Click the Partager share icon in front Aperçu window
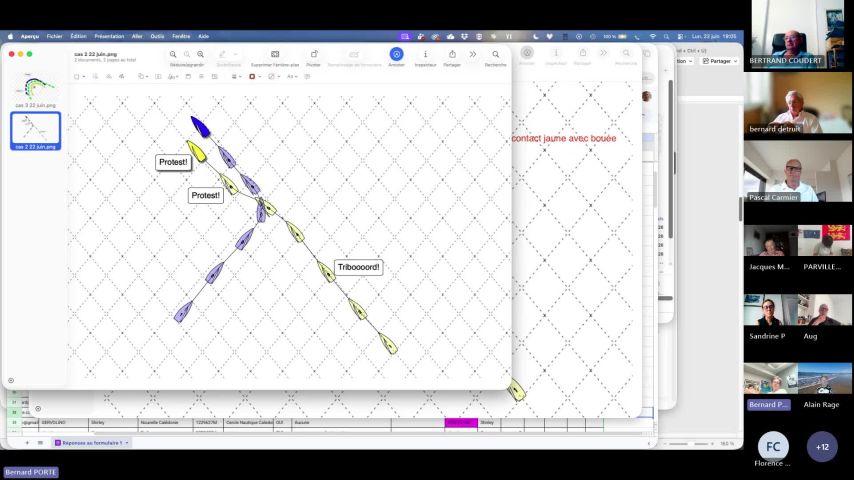Screen dimensions: 854x480 pos(452,54)
